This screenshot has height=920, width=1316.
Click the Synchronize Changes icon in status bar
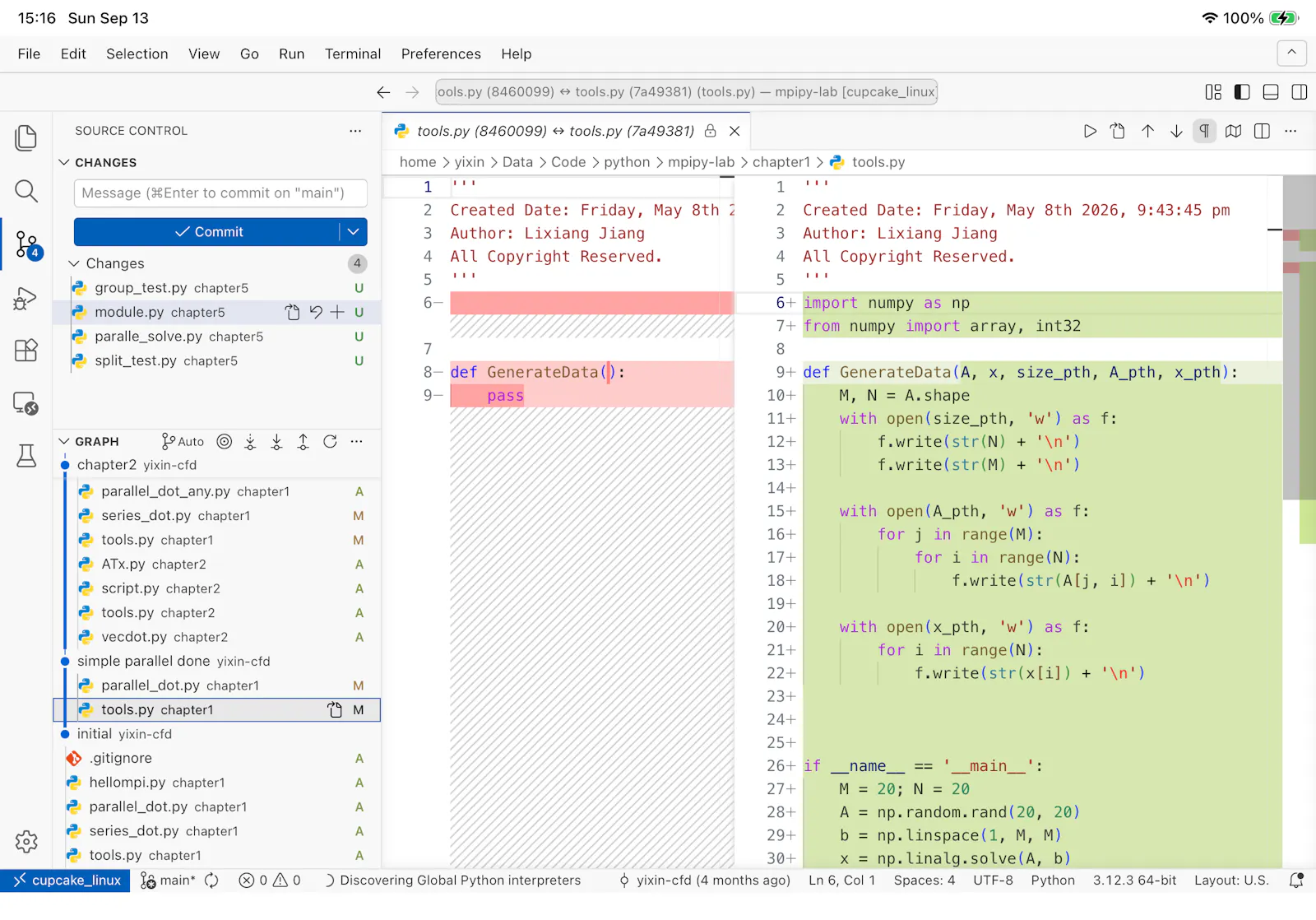[212, 881]
